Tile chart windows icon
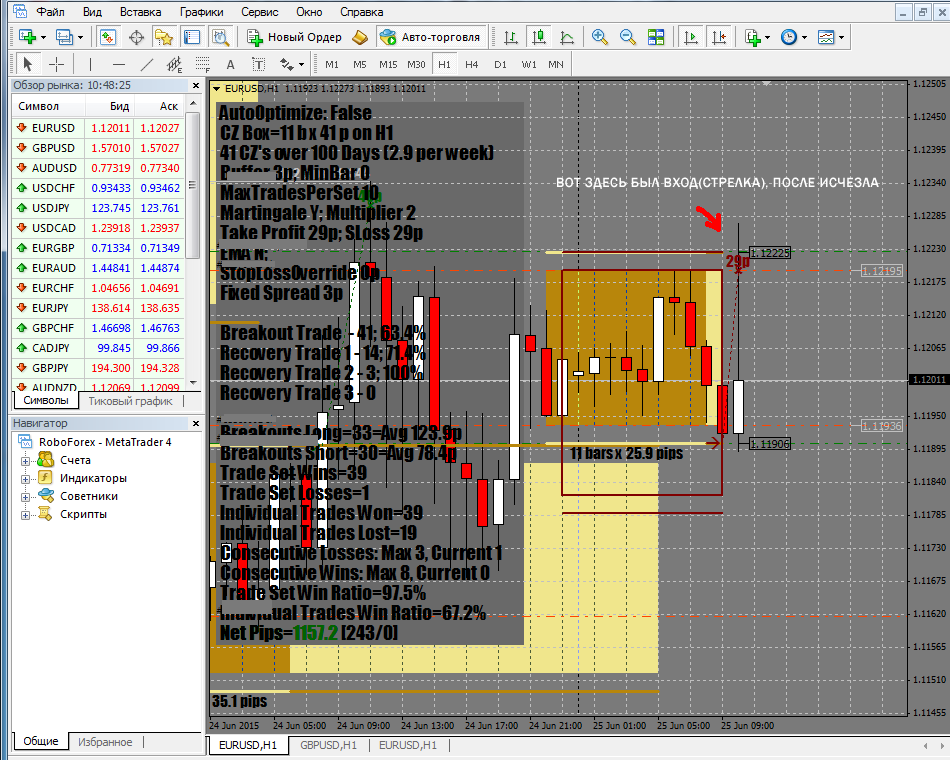The width and height of the screenshot is (950, 760). pyautogui.click(x=656, y=37)
